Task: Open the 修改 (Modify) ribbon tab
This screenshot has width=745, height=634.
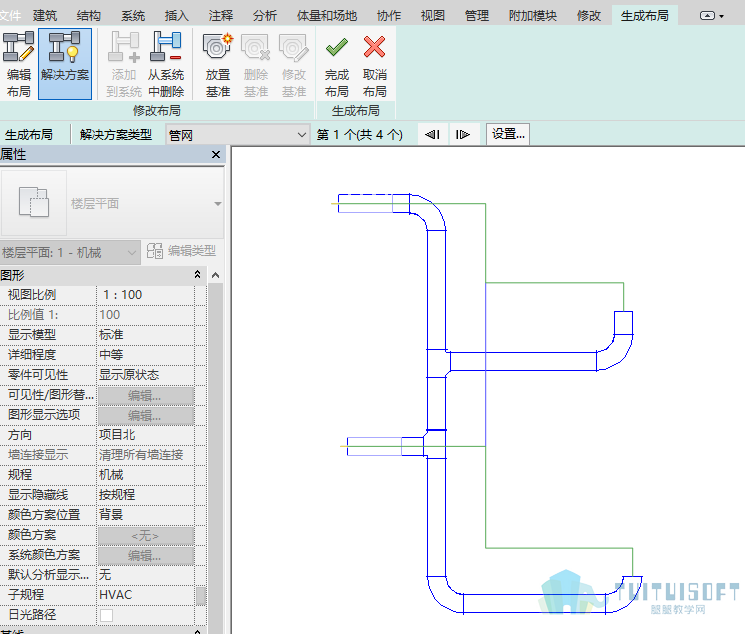Action: (x=589, y=16)
